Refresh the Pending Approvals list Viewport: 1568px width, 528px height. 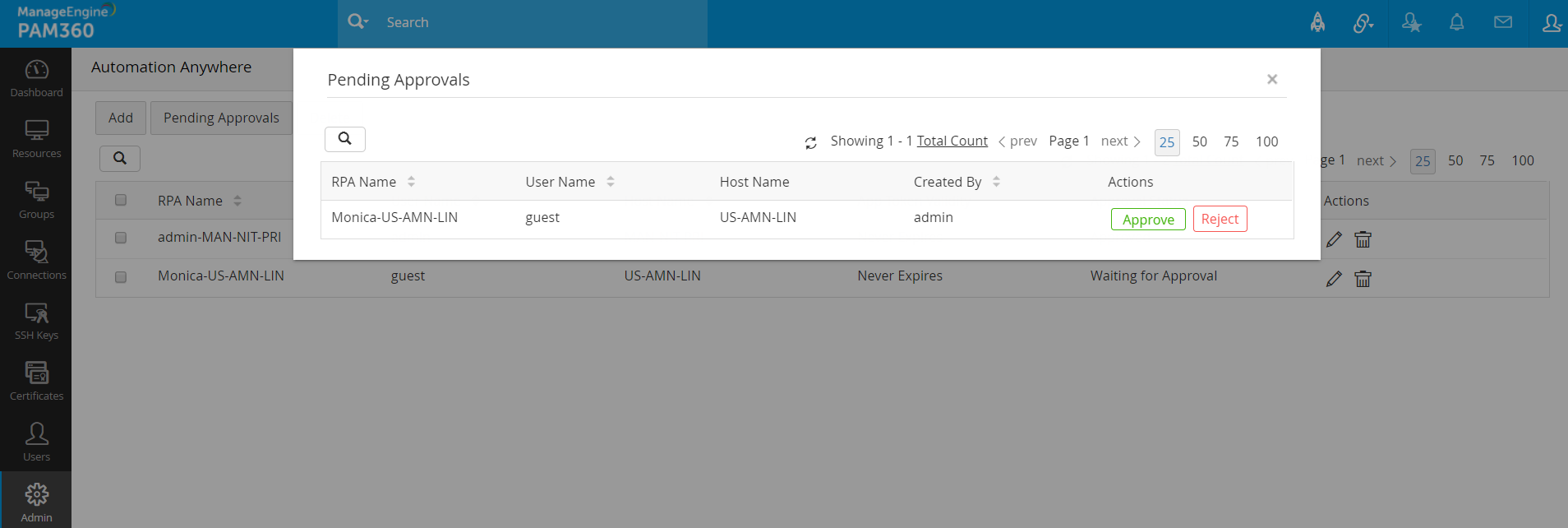[x=810, y=142]
